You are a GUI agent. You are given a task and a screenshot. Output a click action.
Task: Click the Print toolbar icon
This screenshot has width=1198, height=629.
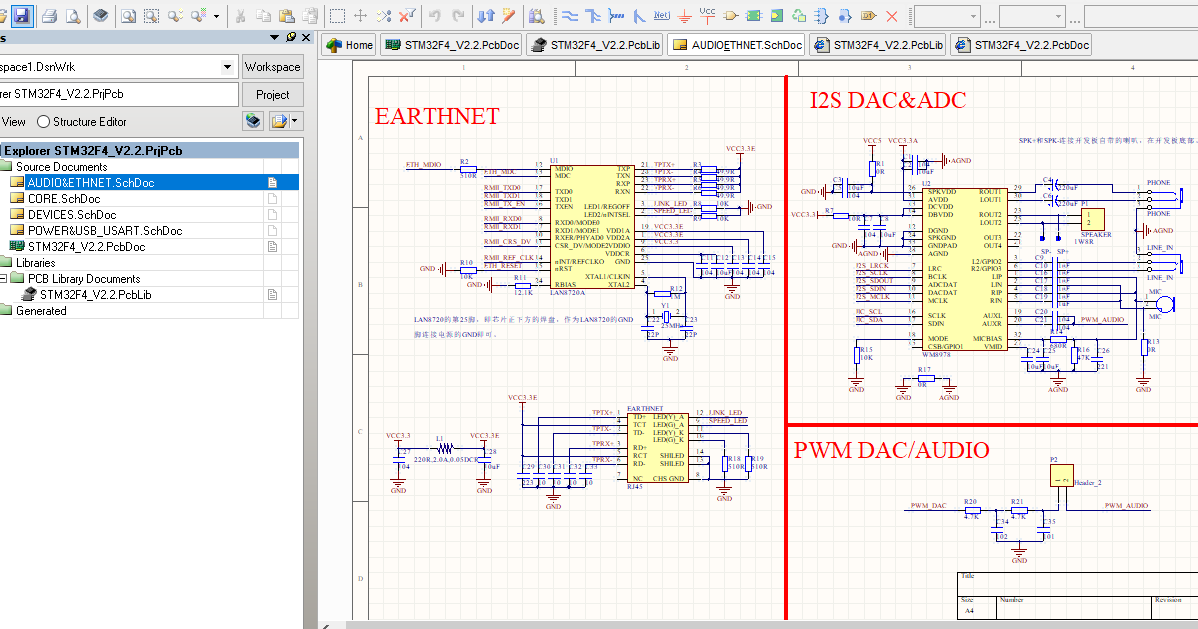50,15
